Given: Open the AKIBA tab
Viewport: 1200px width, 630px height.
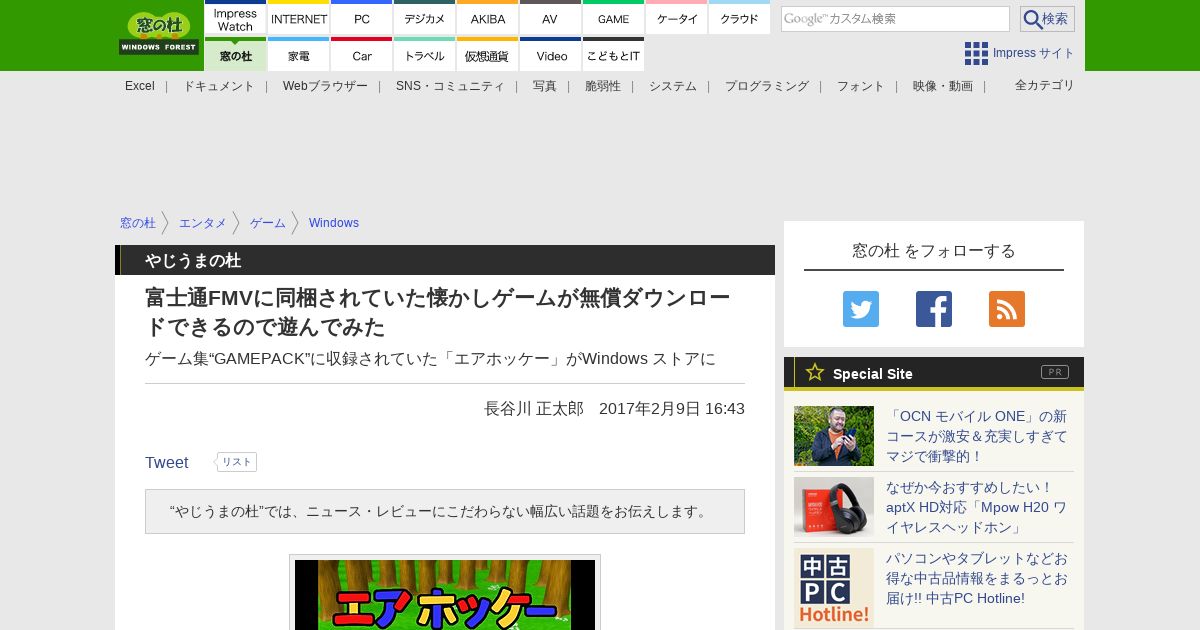Looking at the screenshot, I should tap(488, 19).
